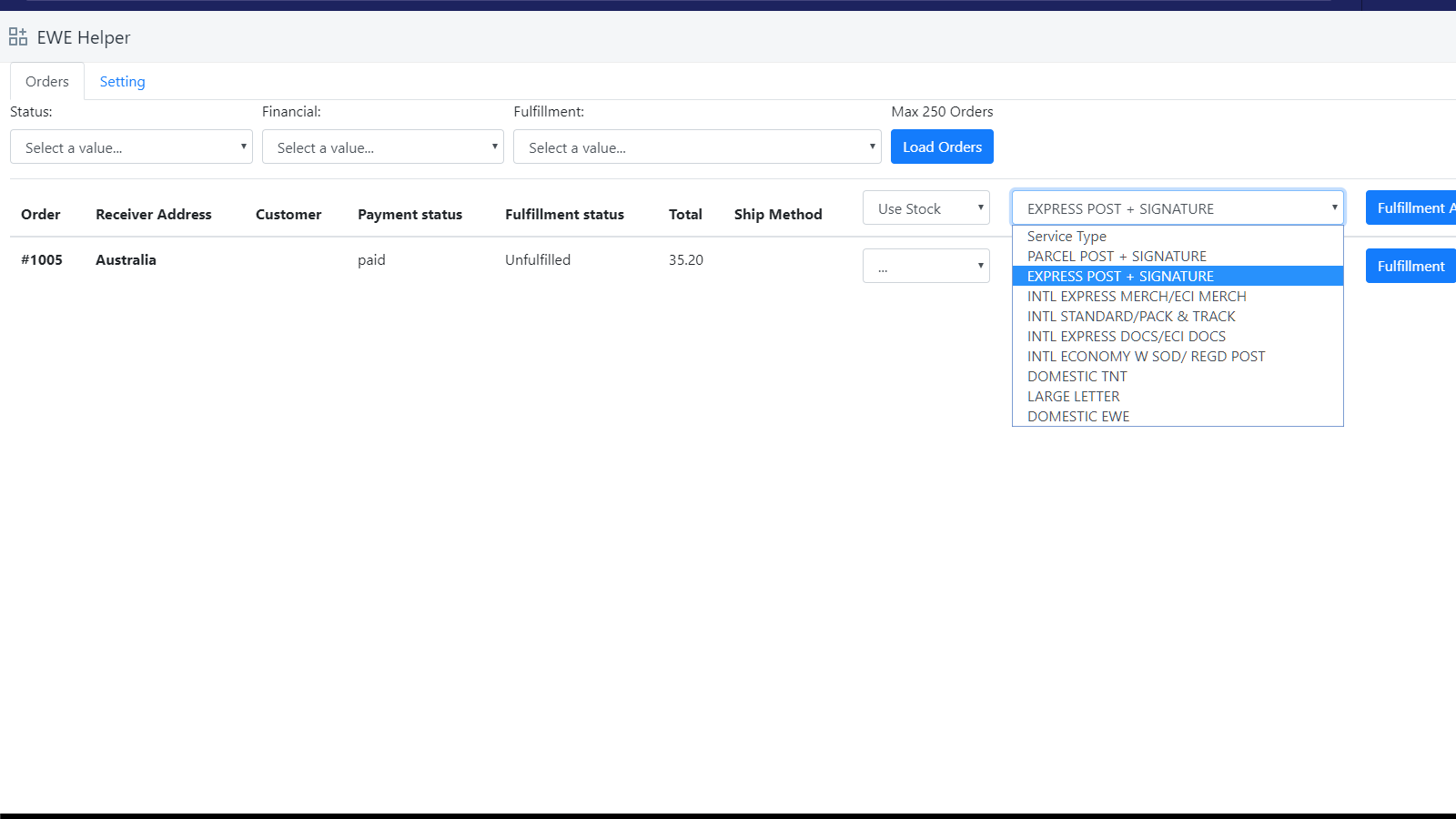The image size is (1456, 819).
Task: Select INTL ECONOMY W SOD/ REGD POST option
Action: (1178, 356)
